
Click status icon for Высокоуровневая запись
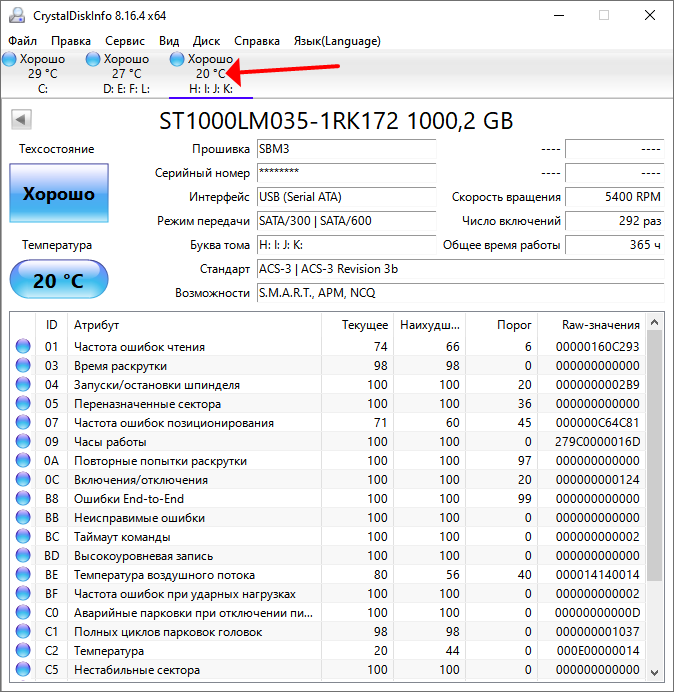23,555
